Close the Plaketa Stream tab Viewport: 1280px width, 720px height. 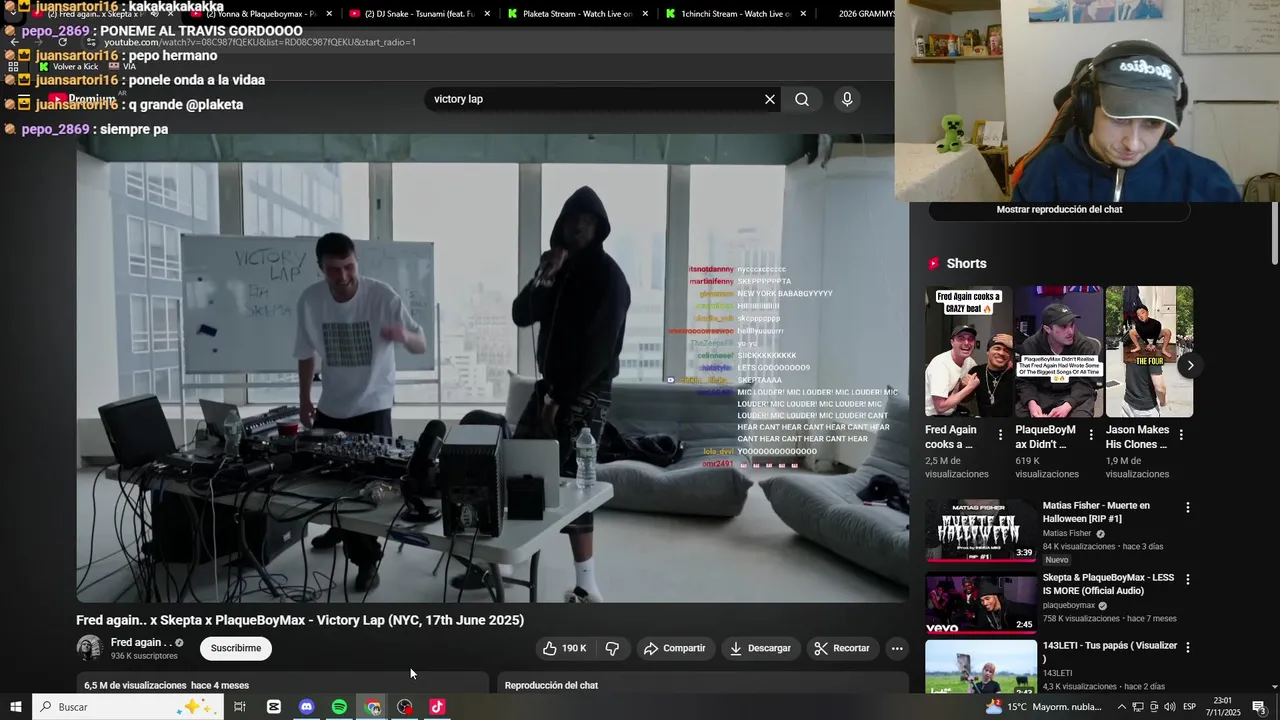coord(645,14)
